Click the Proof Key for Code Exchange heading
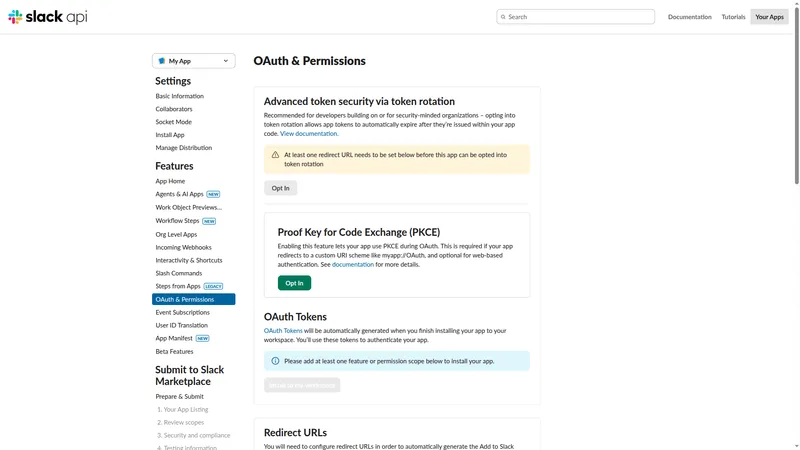 pyautogui.click(x=359, y=232)
